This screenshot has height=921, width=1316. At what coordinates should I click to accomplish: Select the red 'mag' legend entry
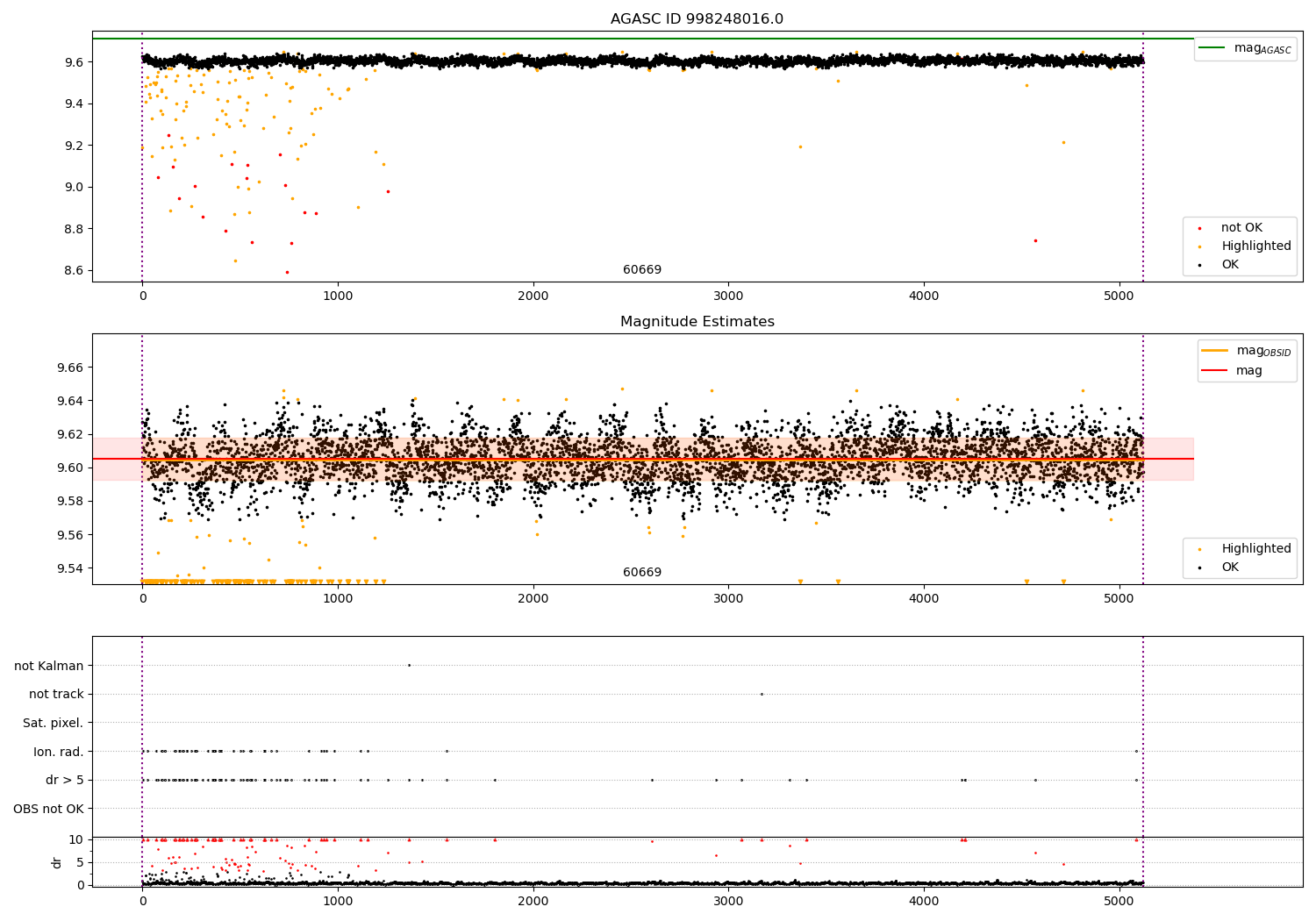1214,371
